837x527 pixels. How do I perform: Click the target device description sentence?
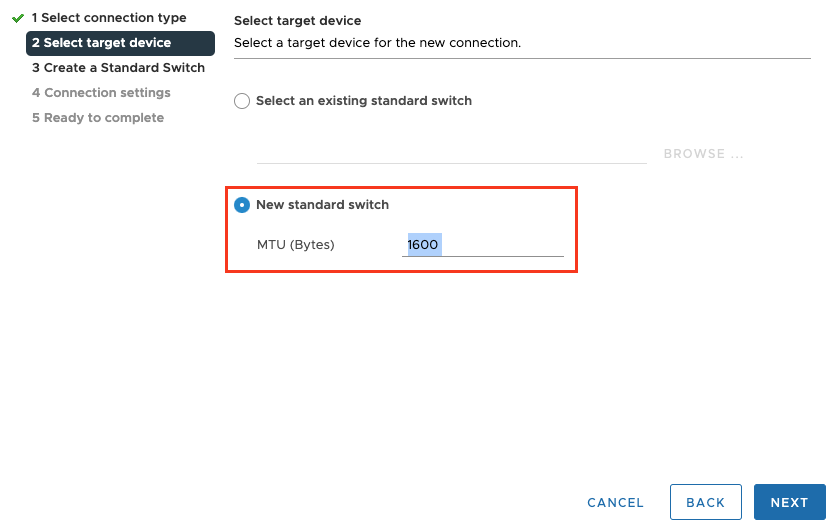pos(377,43)
